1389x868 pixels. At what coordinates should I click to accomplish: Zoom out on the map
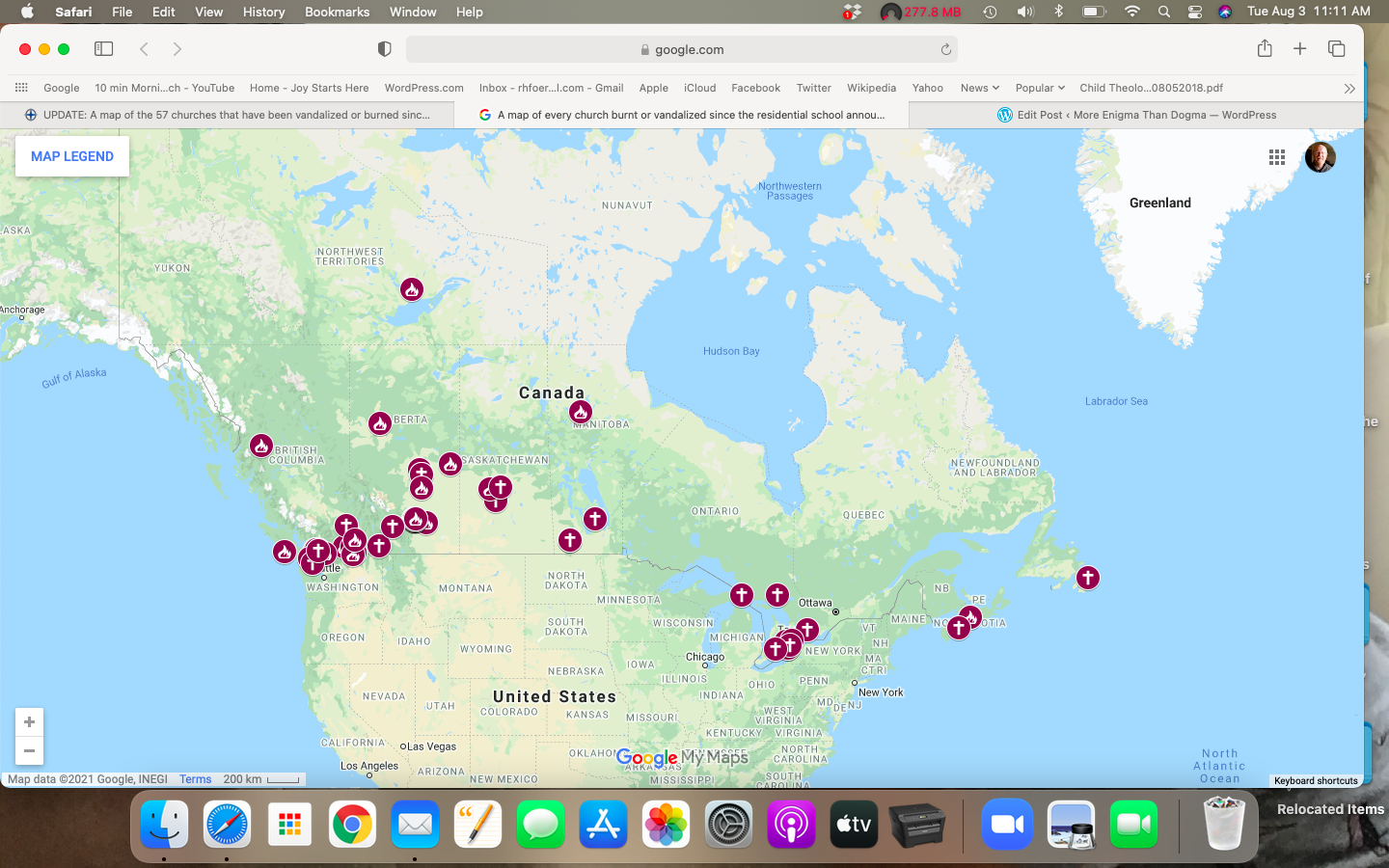[29, 750]
